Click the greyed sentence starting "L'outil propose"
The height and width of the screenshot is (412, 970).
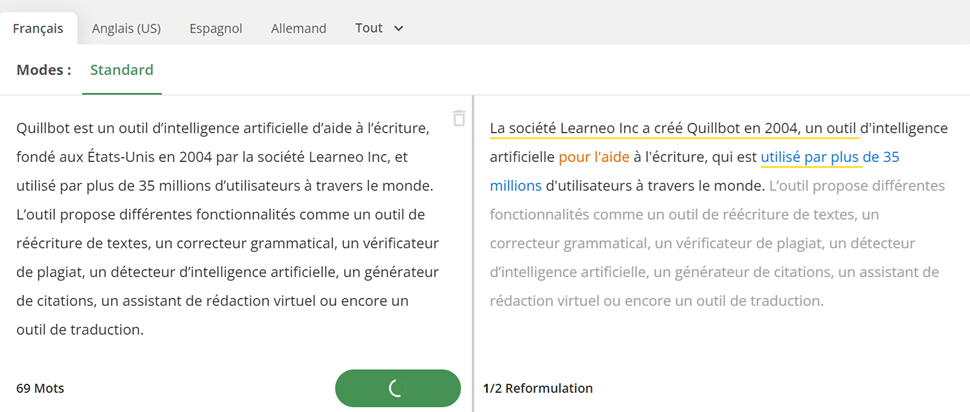[717, 243]
